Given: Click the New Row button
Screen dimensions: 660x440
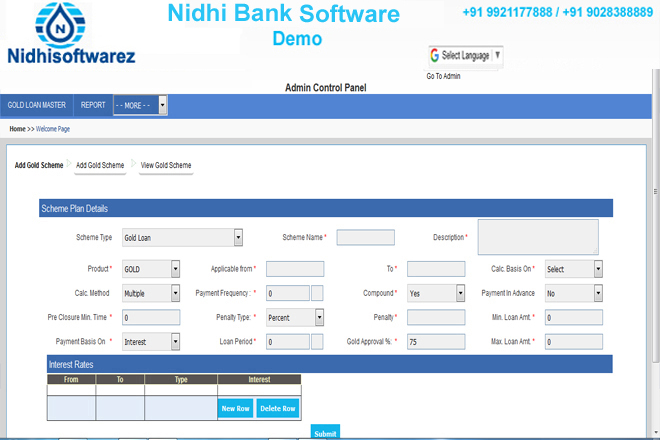Looking at the screenshot, I should coord(235,408).
